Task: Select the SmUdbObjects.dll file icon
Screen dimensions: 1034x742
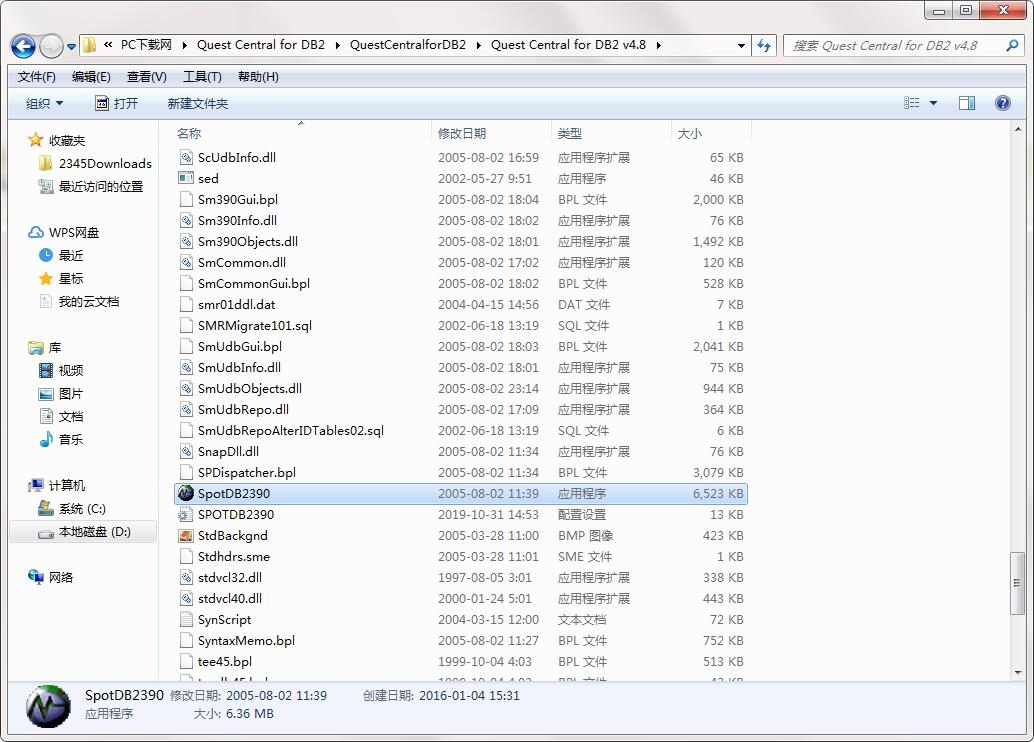Action: (186, 388)
